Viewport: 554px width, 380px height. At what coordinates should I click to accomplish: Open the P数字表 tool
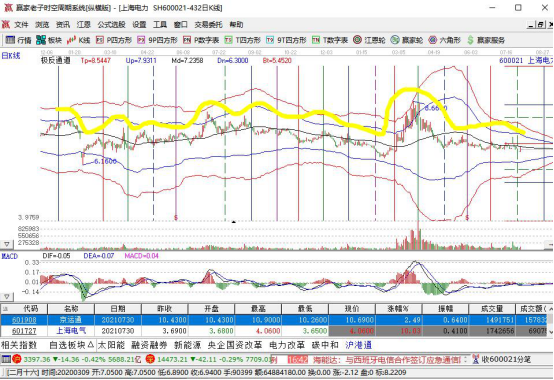(x=201, y=40)
